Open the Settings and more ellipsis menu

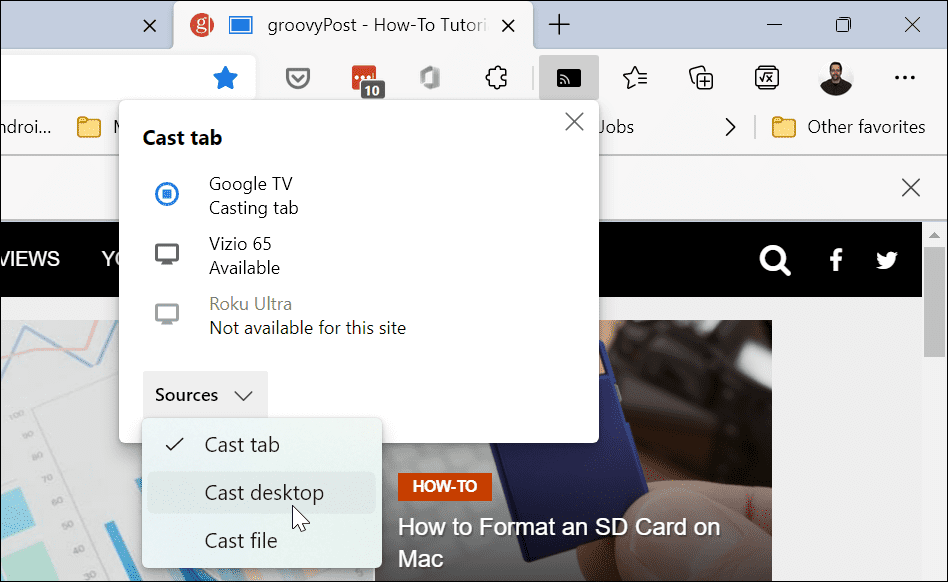904,77
